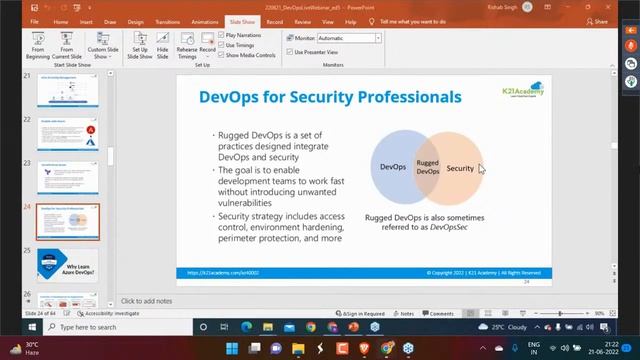Select slide 25 Why Learn Azure DevOps thumbnail
Image resolution: width=640 pixels, height=360 pixels.
tap(68, 265)
